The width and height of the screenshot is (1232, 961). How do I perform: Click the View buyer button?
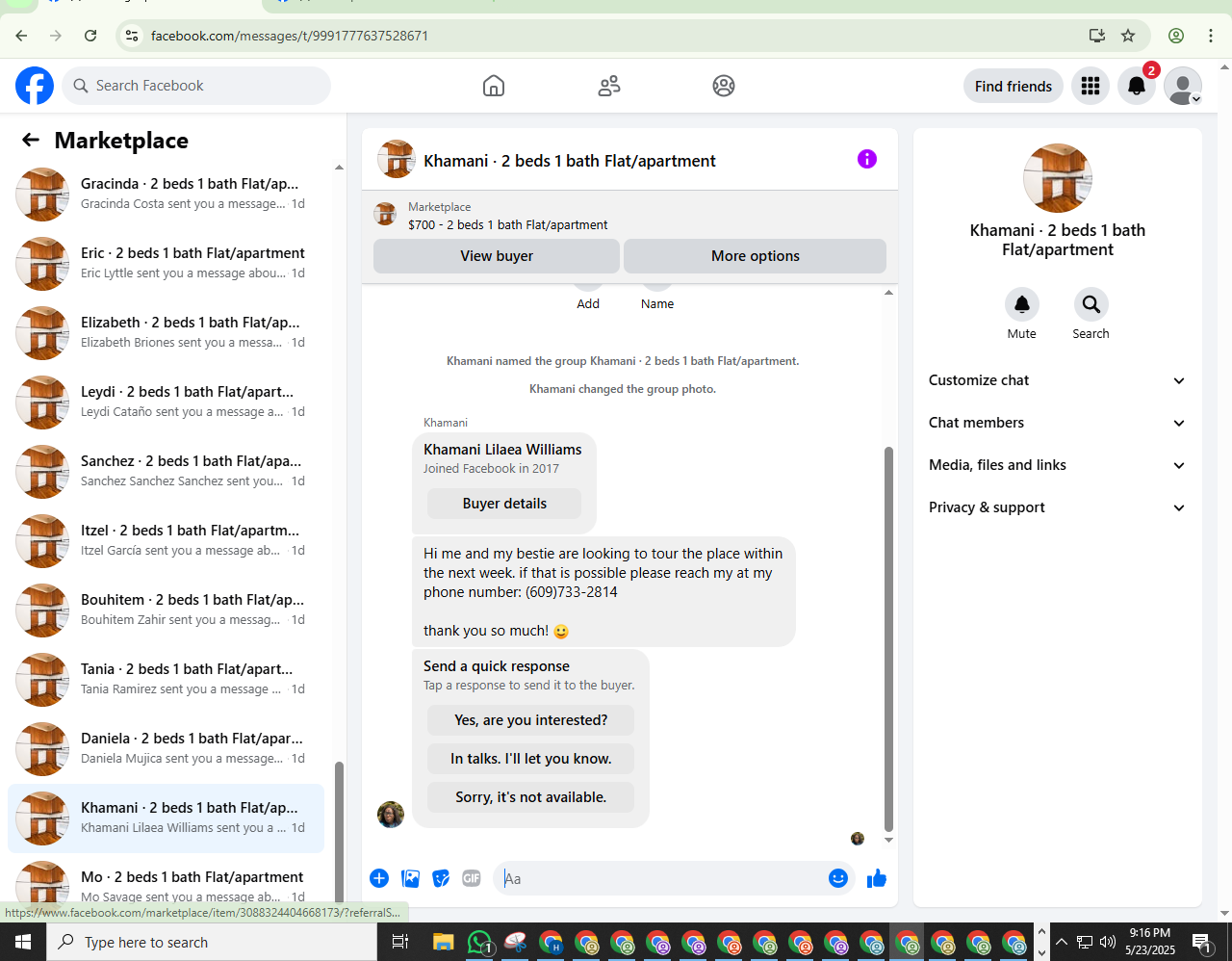[497, 256]
